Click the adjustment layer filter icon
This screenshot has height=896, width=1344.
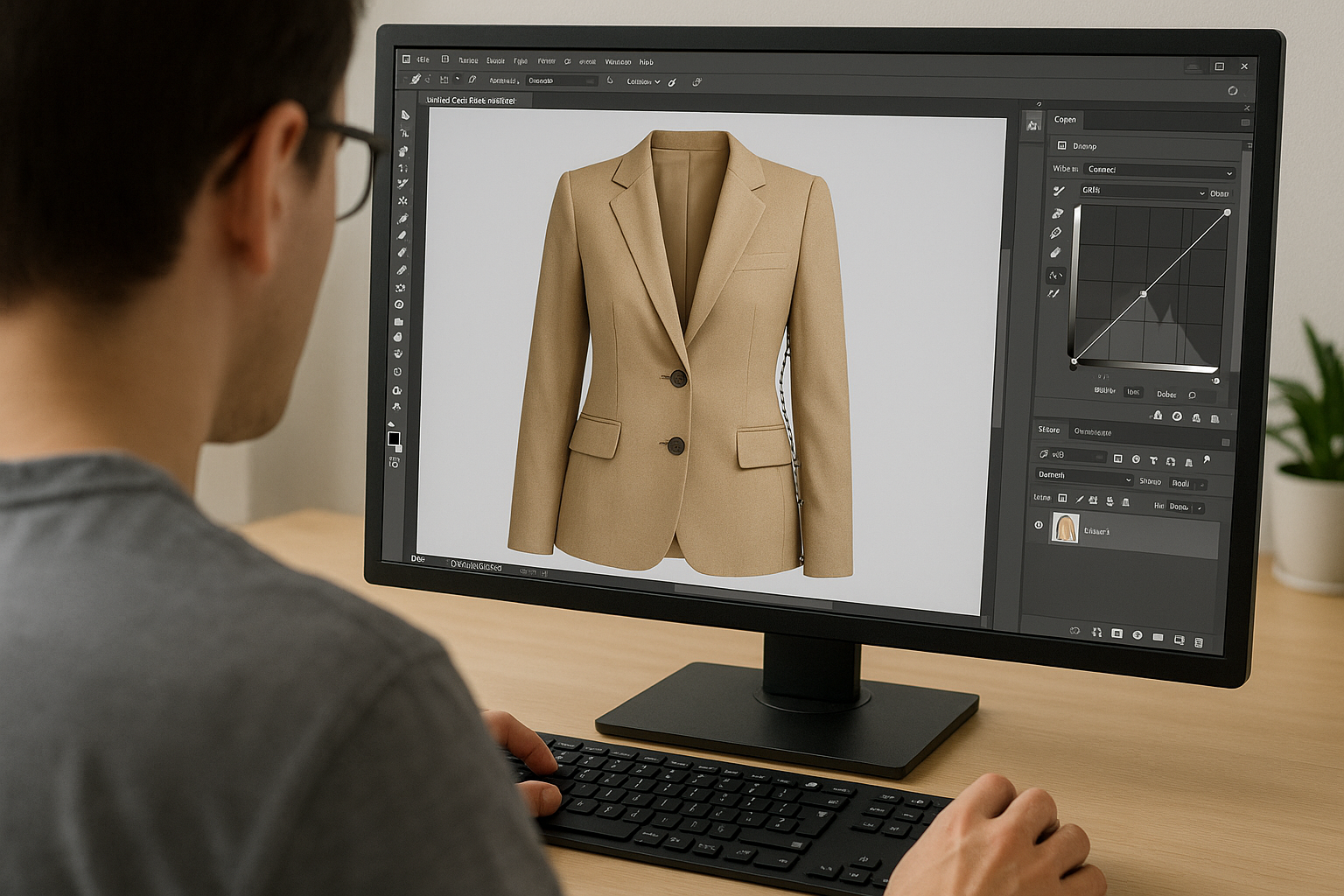click(1136, 459)
